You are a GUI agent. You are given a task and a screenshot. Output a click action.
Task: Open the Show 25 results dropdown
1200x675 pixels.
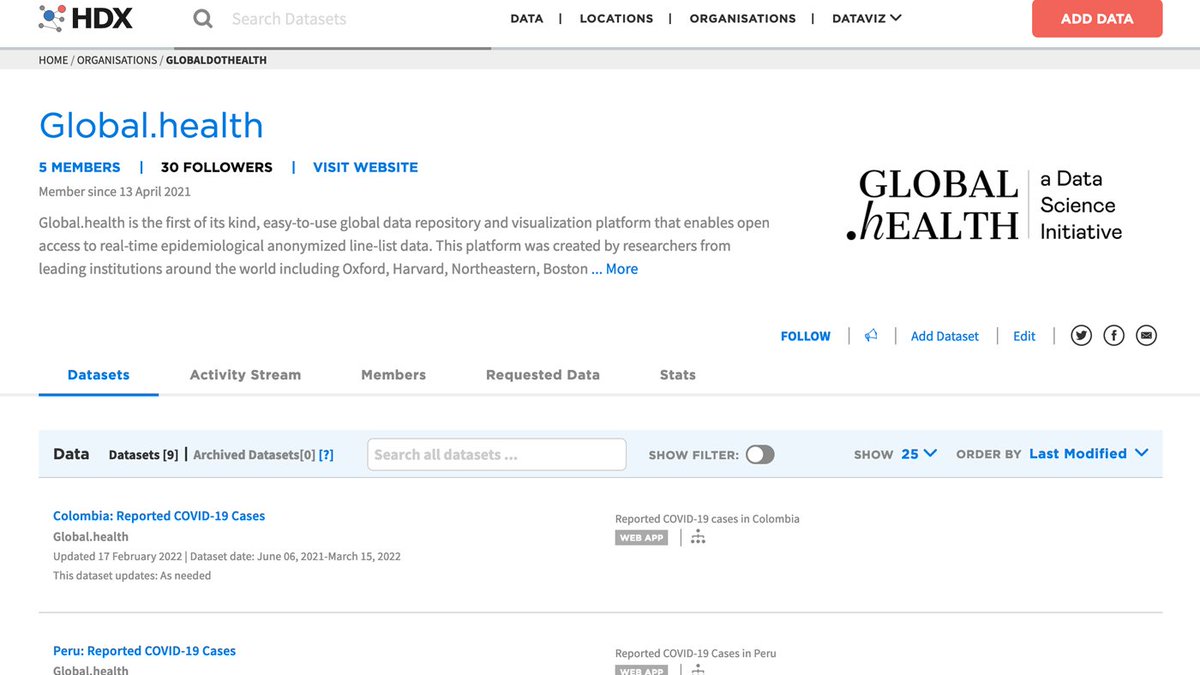coord(918,454)
